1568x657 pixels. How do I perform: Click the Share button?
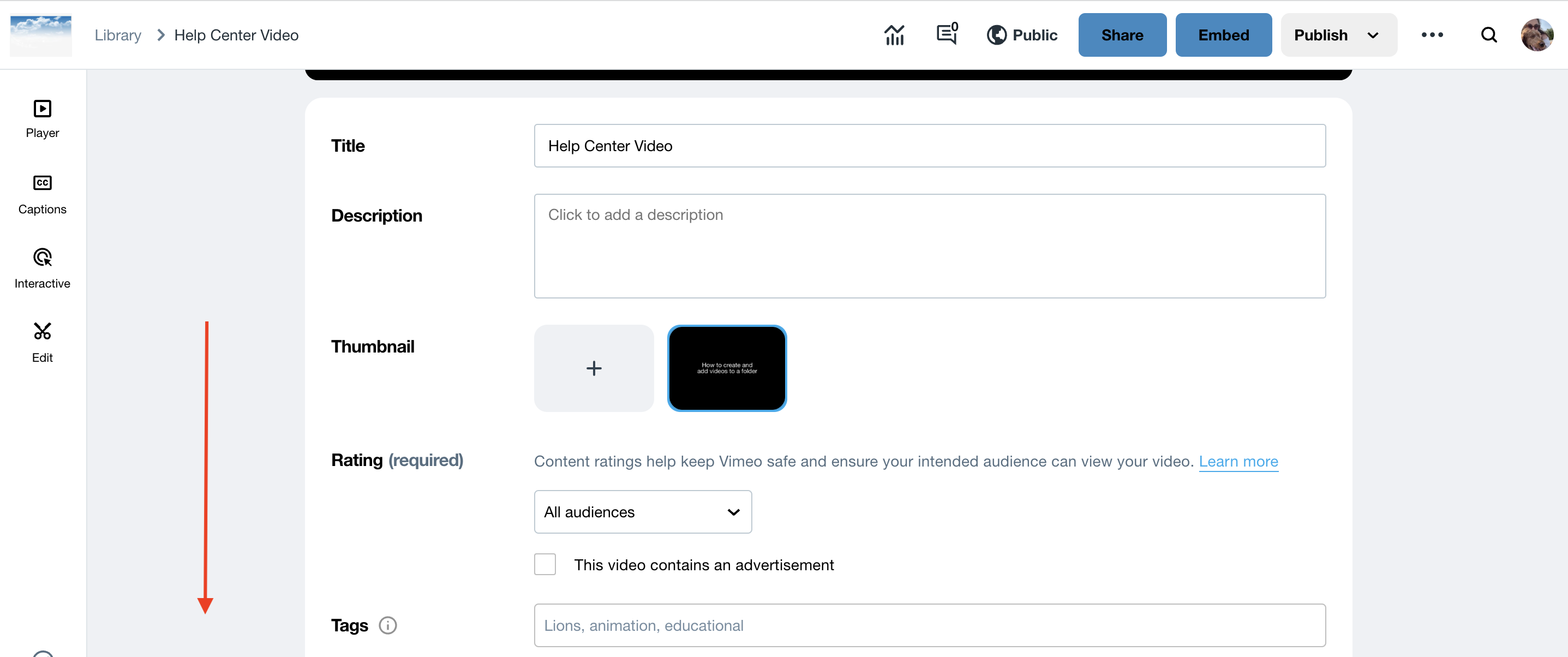(x=1122, y=35)
